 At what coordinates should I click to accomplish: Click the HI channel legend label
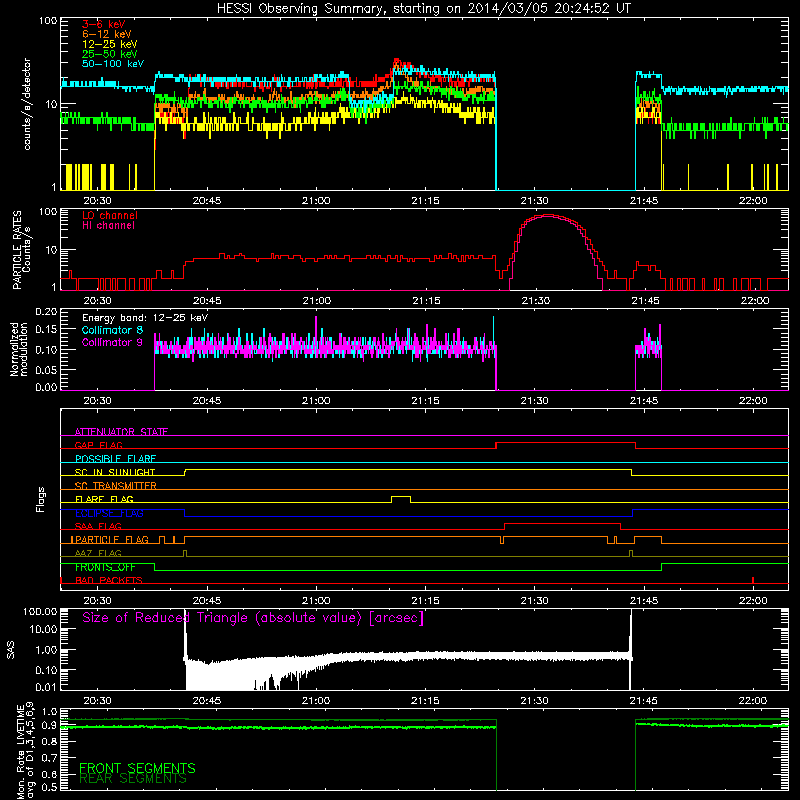click(108, 226)
